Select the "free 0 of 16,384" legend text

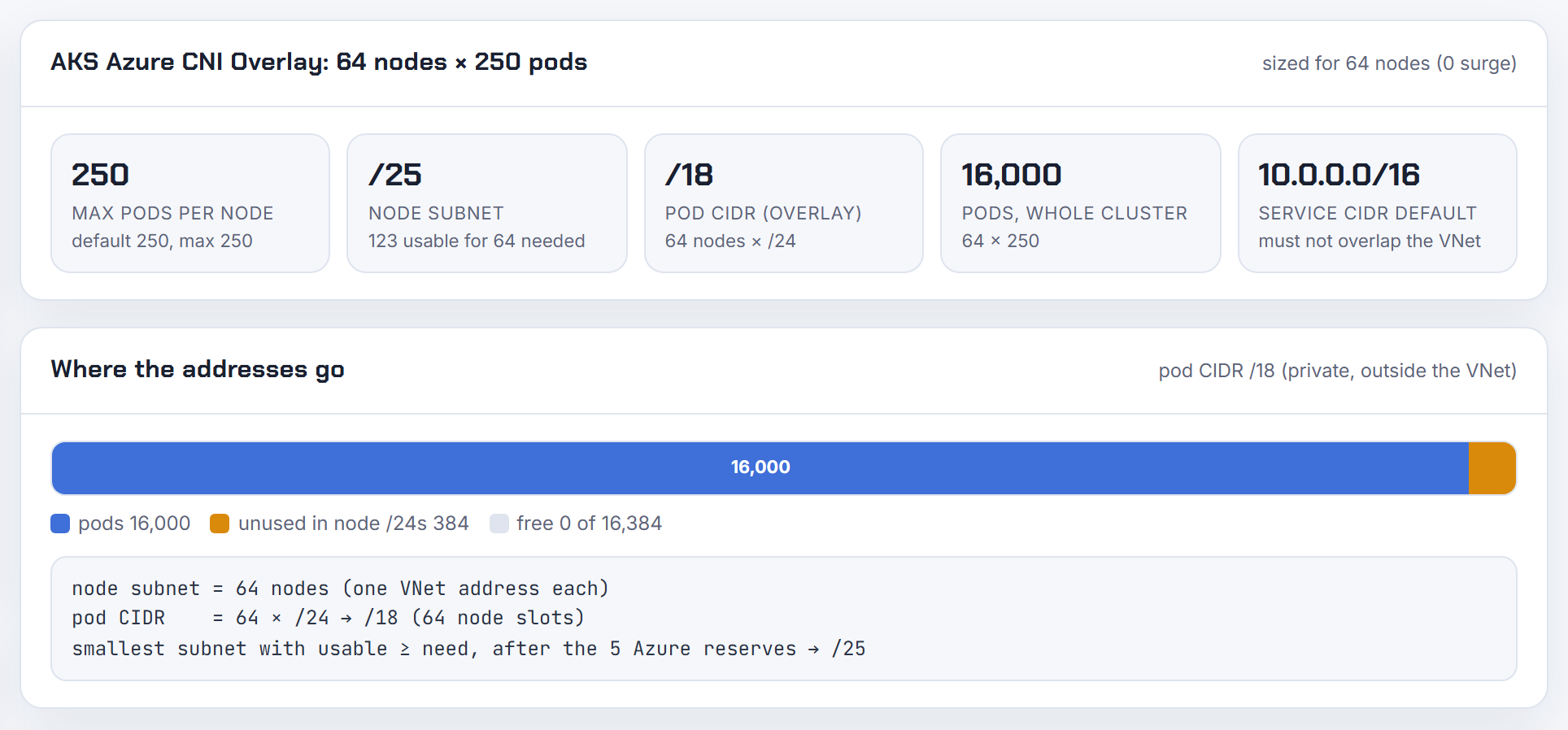[589, 524]
